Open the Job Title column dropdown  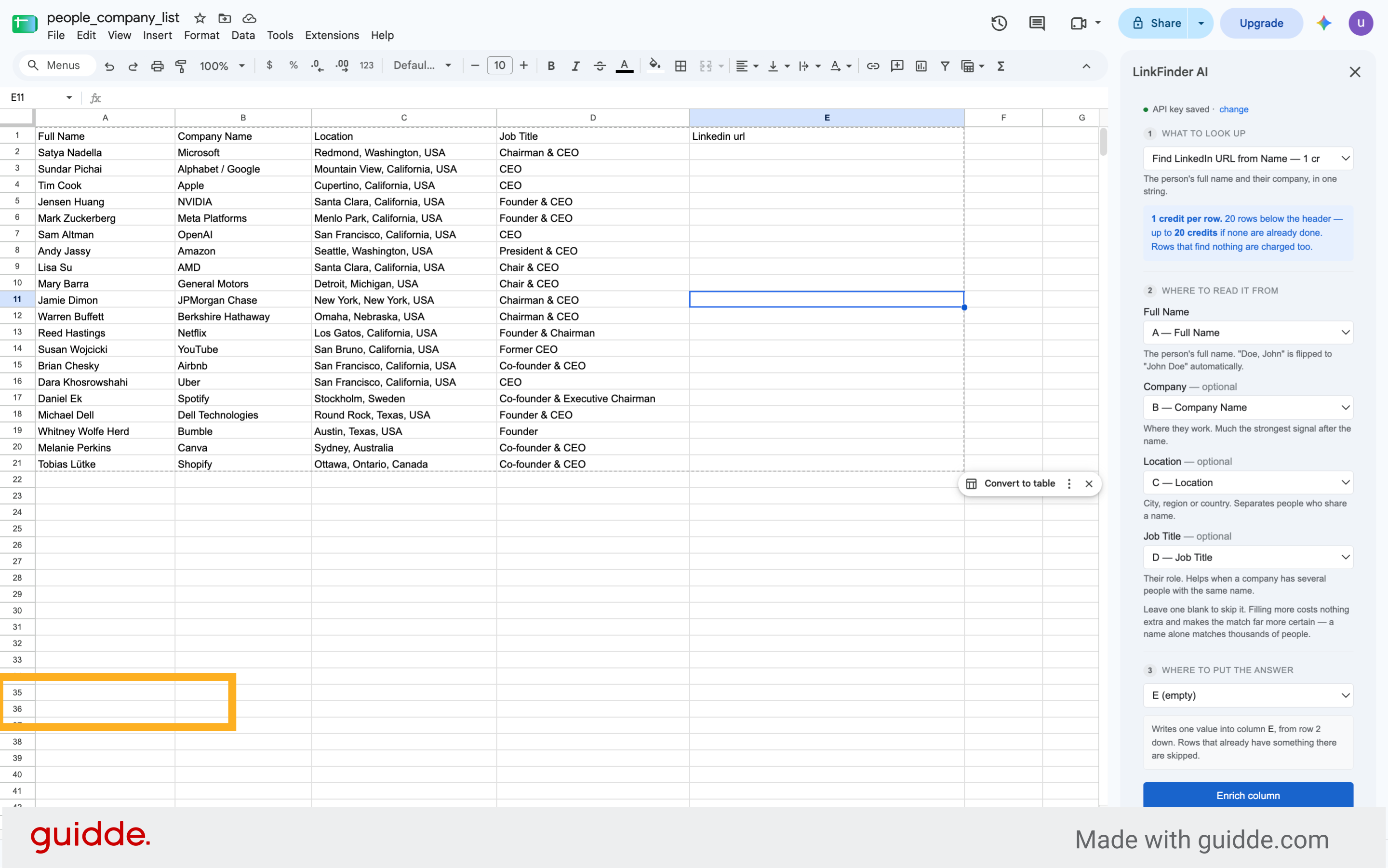coord(1248,558)
